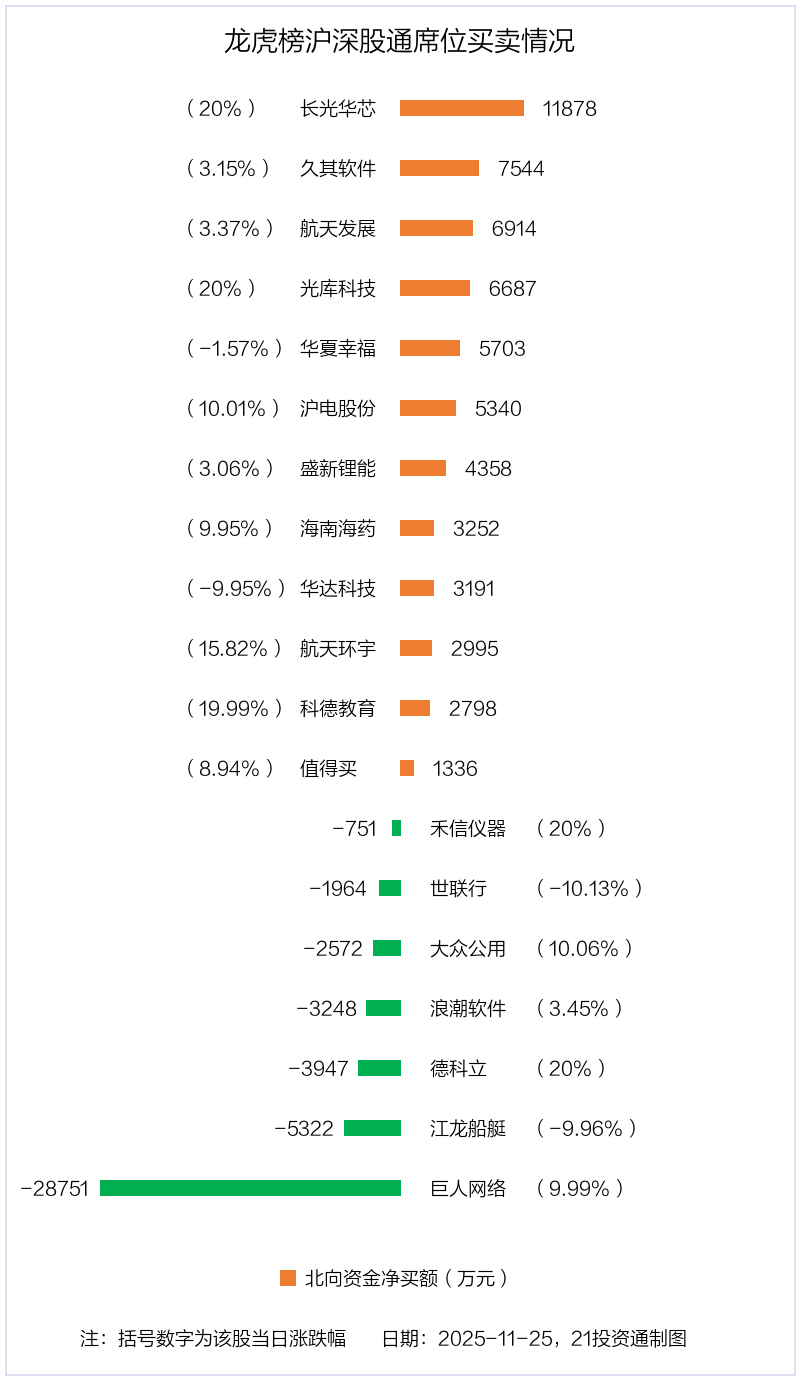Viewport: 800px width, 1380px height.
Task: Click the value -2572 beside 大众公用
Action: (333, 948)
